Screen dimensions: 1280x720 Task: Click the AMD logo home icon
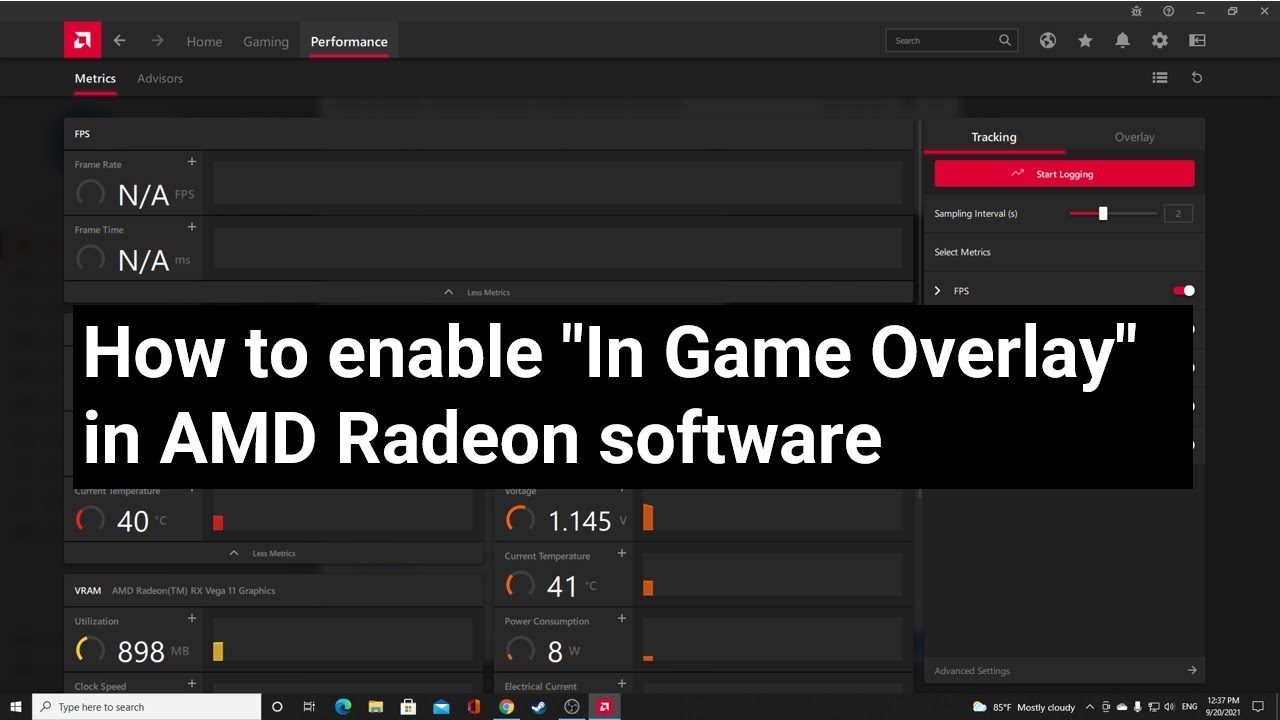click(x=82, y=41)
